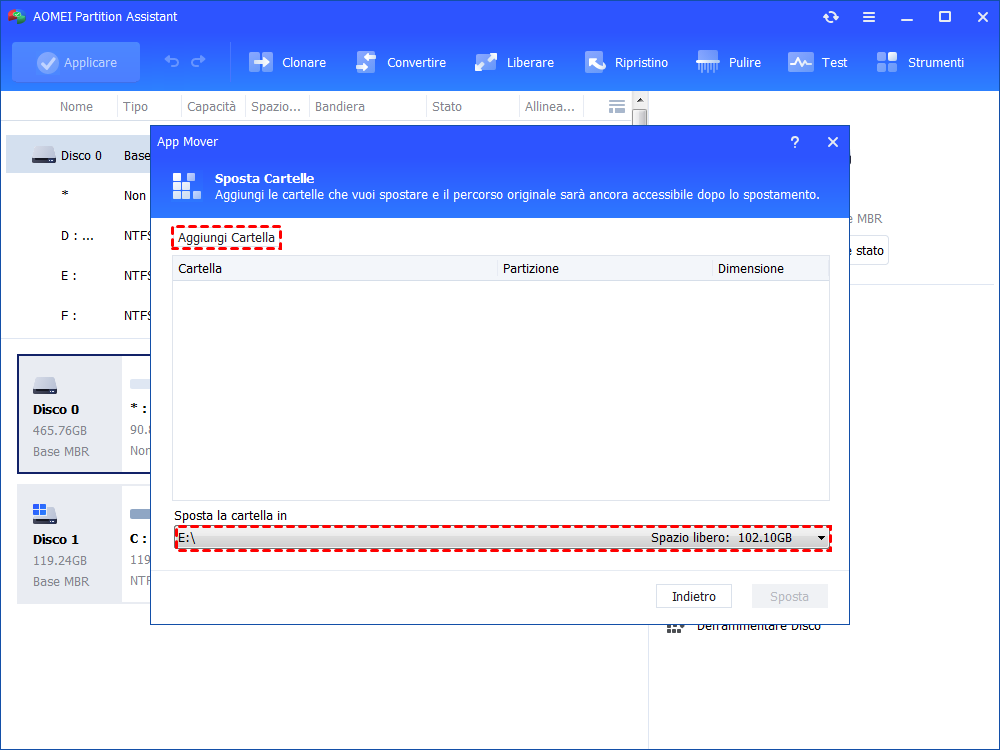Sort by Partizione column header
Image resolution: width=1000 pixels, height=750 pixels.
pyautogui.click(x=605, y=268)
